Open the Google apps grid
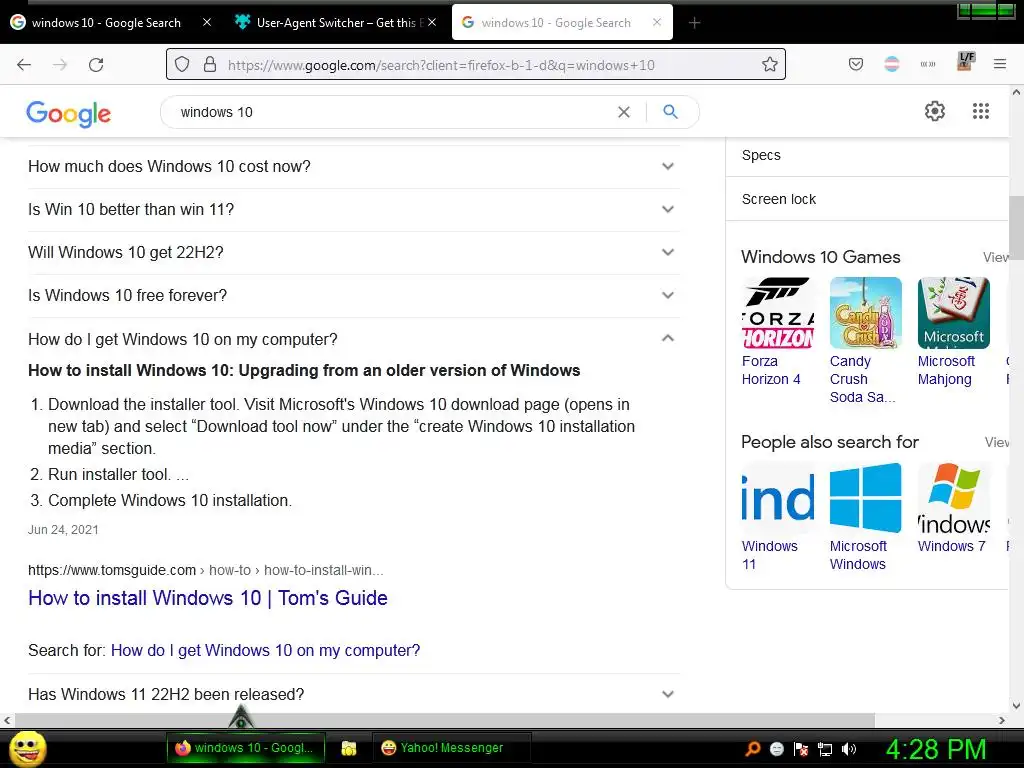Screen dimensions: 1024x768 pyautogui.click(x=981, y=111)
